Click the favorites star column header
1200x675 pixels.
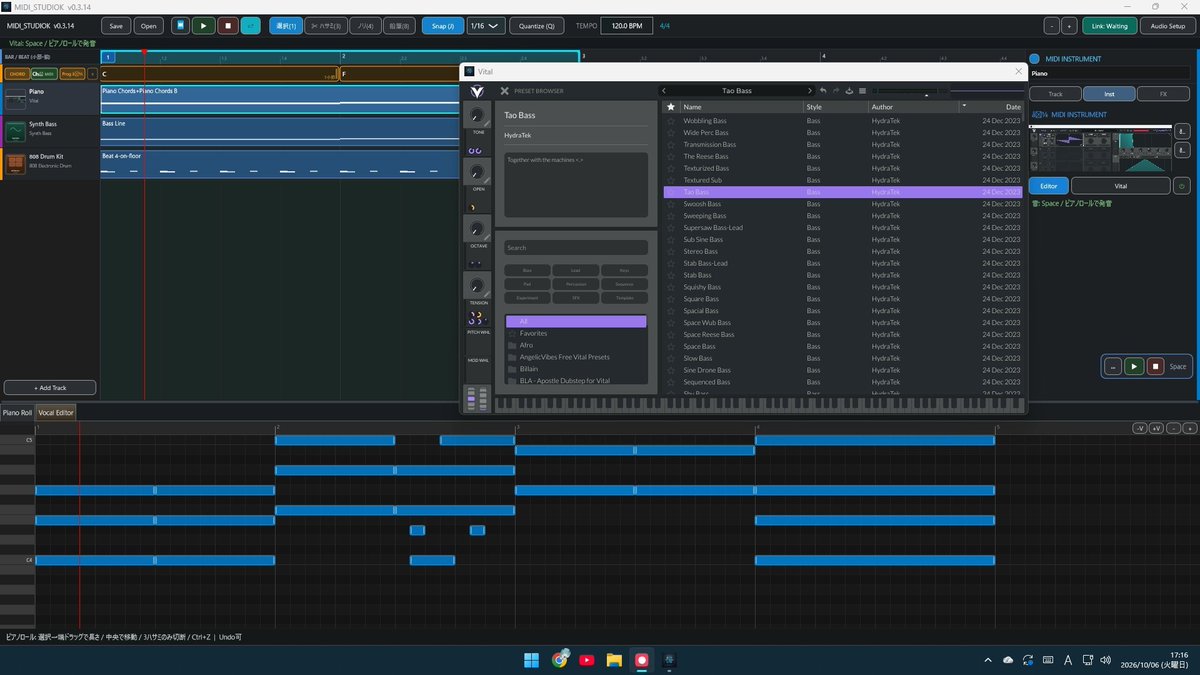[670, 106]
